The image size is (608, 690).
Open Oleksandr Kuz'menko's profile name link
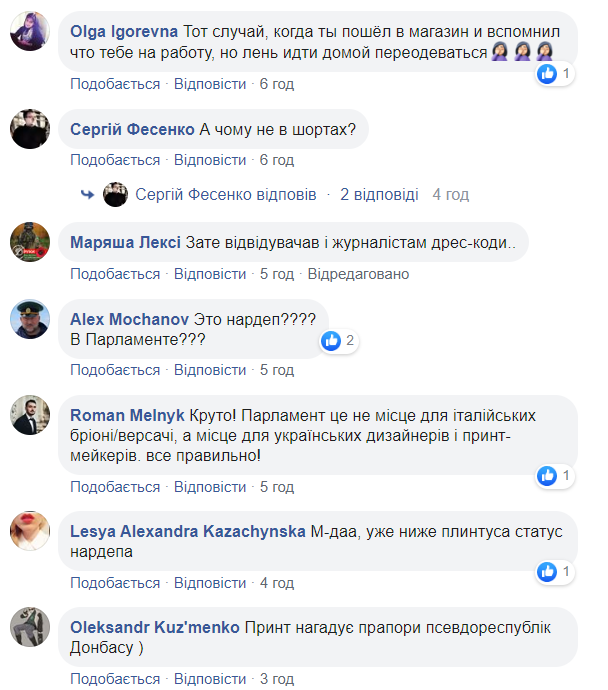click(155, 627)
